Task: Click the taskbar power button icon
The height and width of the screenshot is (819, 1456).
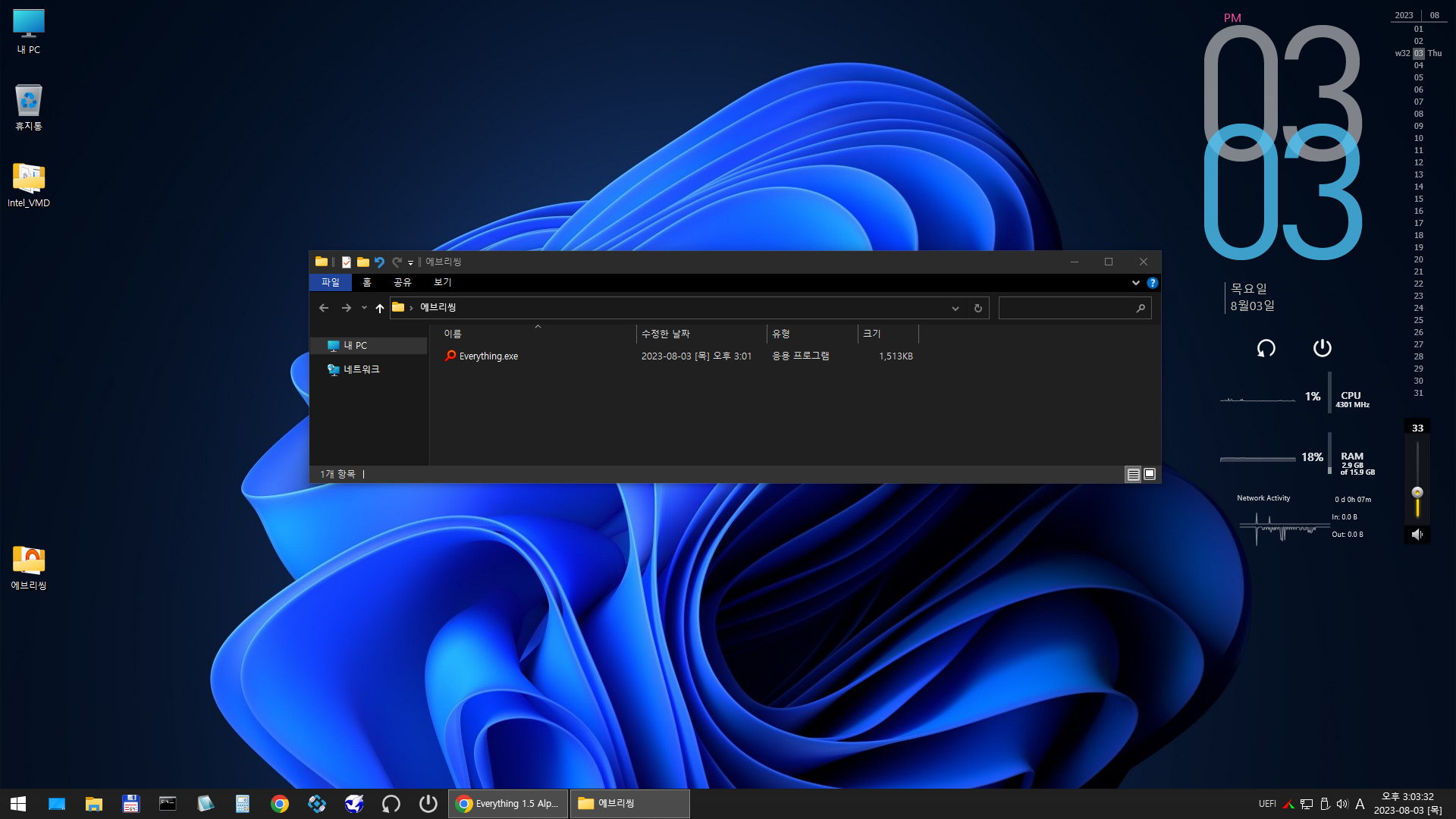Action: (428, 804)
